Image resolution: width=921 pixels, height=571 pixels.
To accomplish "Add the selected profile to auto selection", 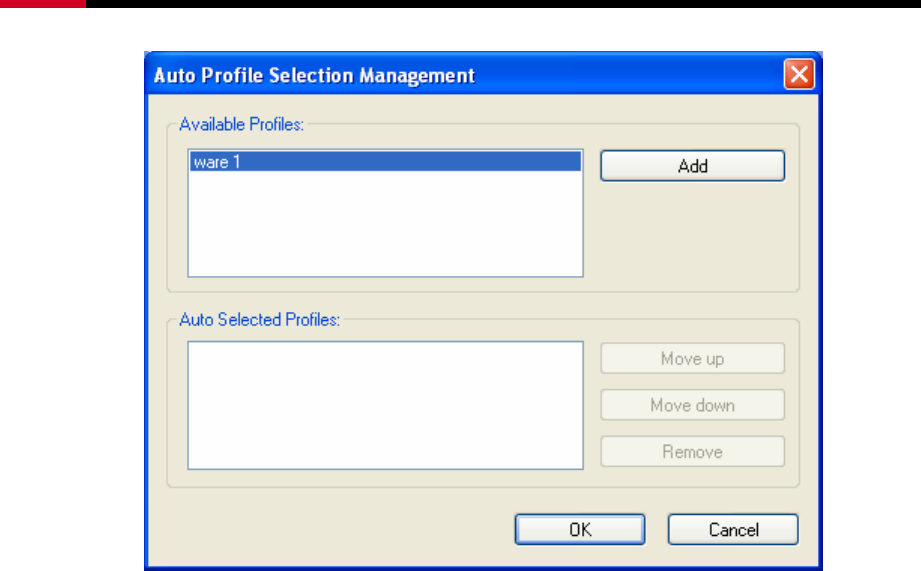I will pyautogui.click(x=693, y=166).
